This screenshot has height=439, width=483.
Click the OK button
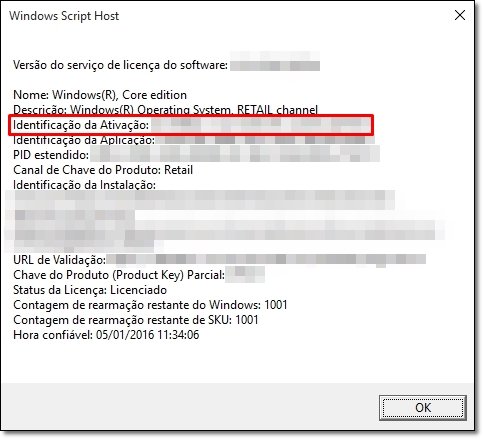(422, 407)
